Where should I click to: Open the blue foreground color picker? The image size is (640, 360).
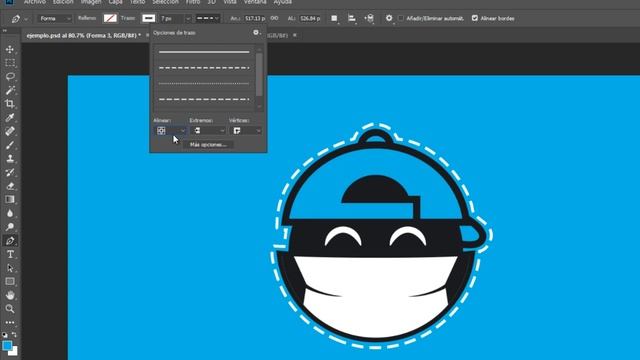pyautogui.click(x=7, y=346)
